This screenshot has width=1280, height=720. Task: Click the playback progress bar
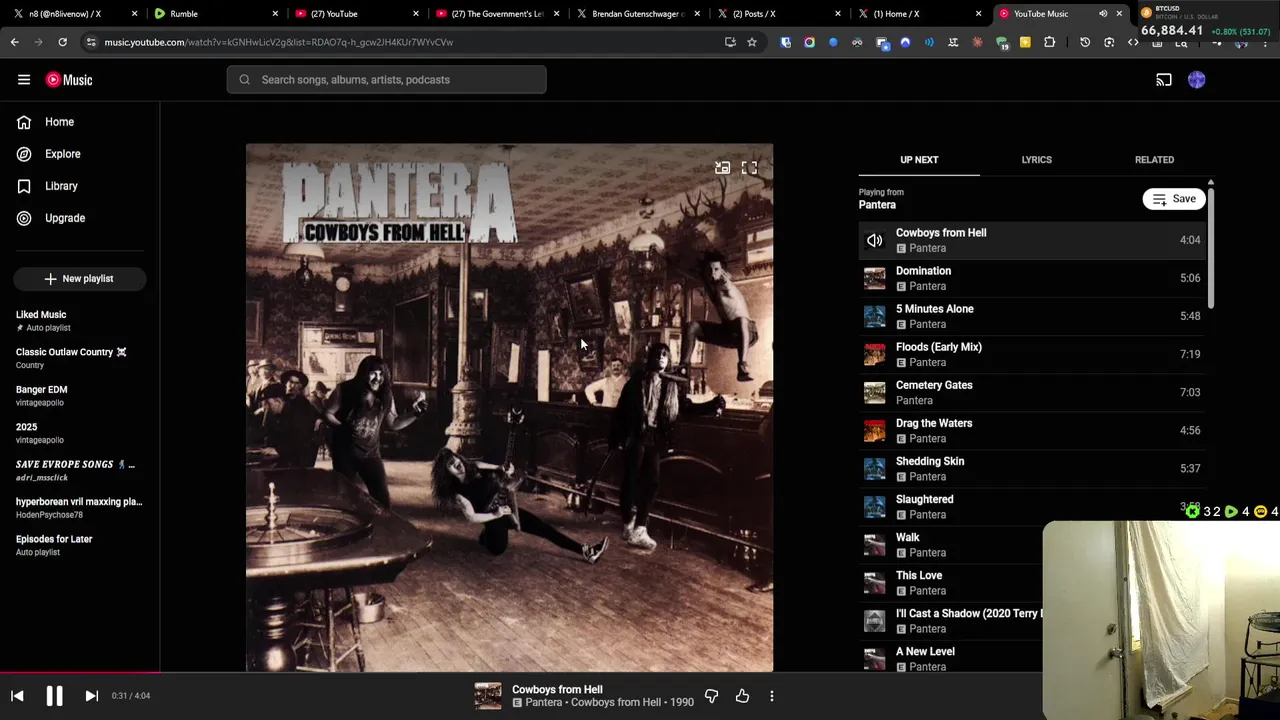pyautogui.click(x=640, y=672)
